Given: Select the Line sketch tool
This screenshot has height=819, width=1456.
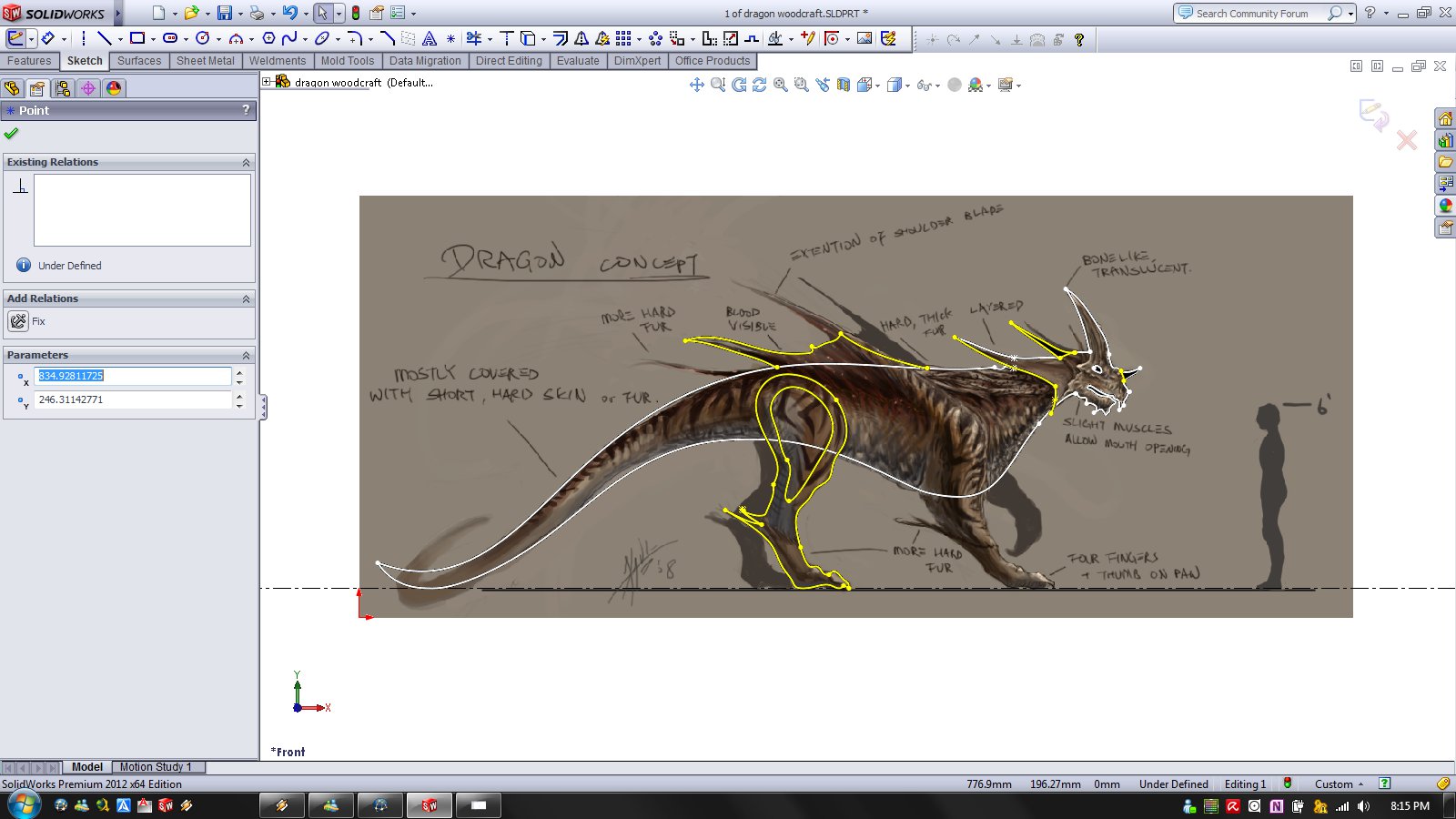Looking at the screenshot, I should point(104,38).
